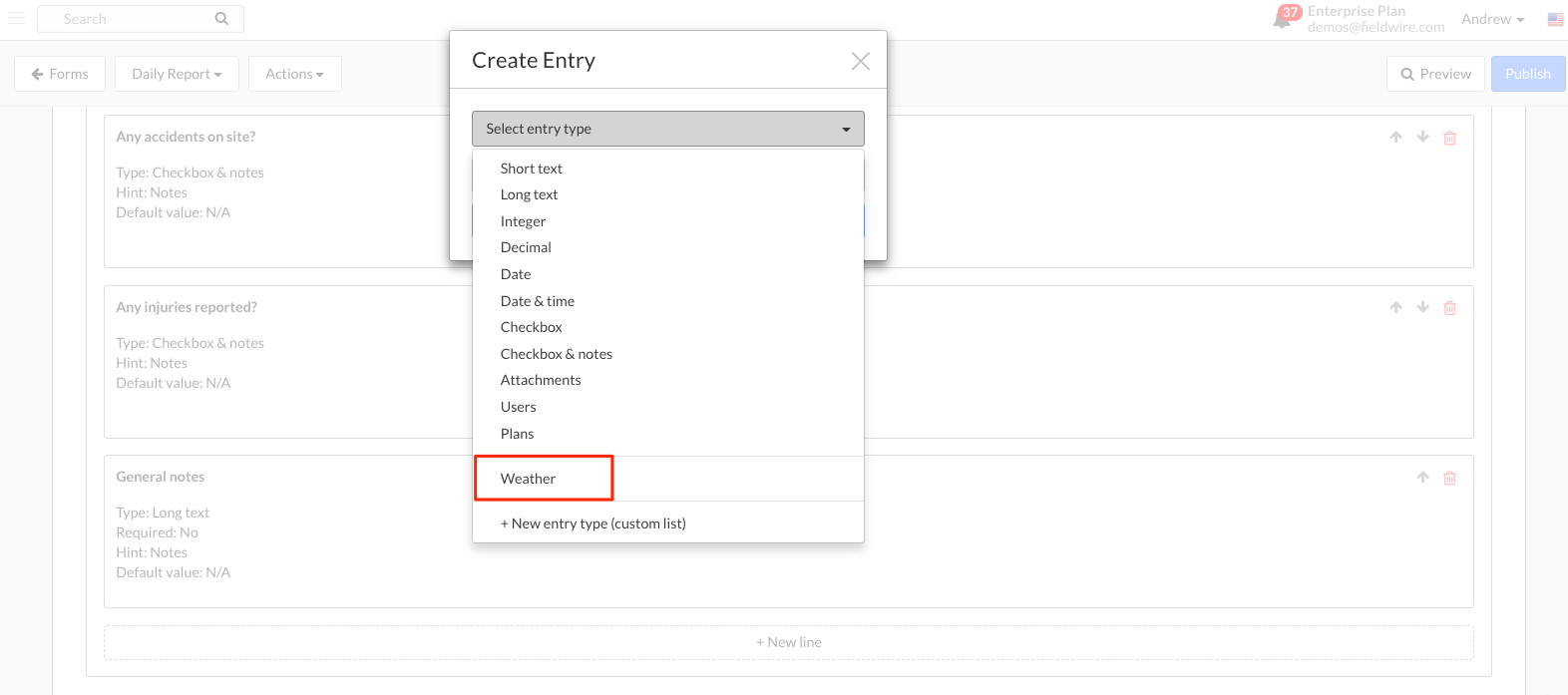The image size is (1568, 695).
Task: Open the Daily Report dropdown
Action: click(177, 74)
